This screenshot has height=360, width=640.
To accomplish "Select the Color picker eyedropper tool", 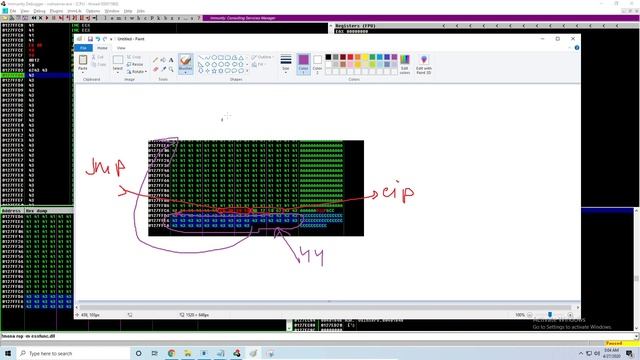I will pyautogui.click(x=163, y=69).
